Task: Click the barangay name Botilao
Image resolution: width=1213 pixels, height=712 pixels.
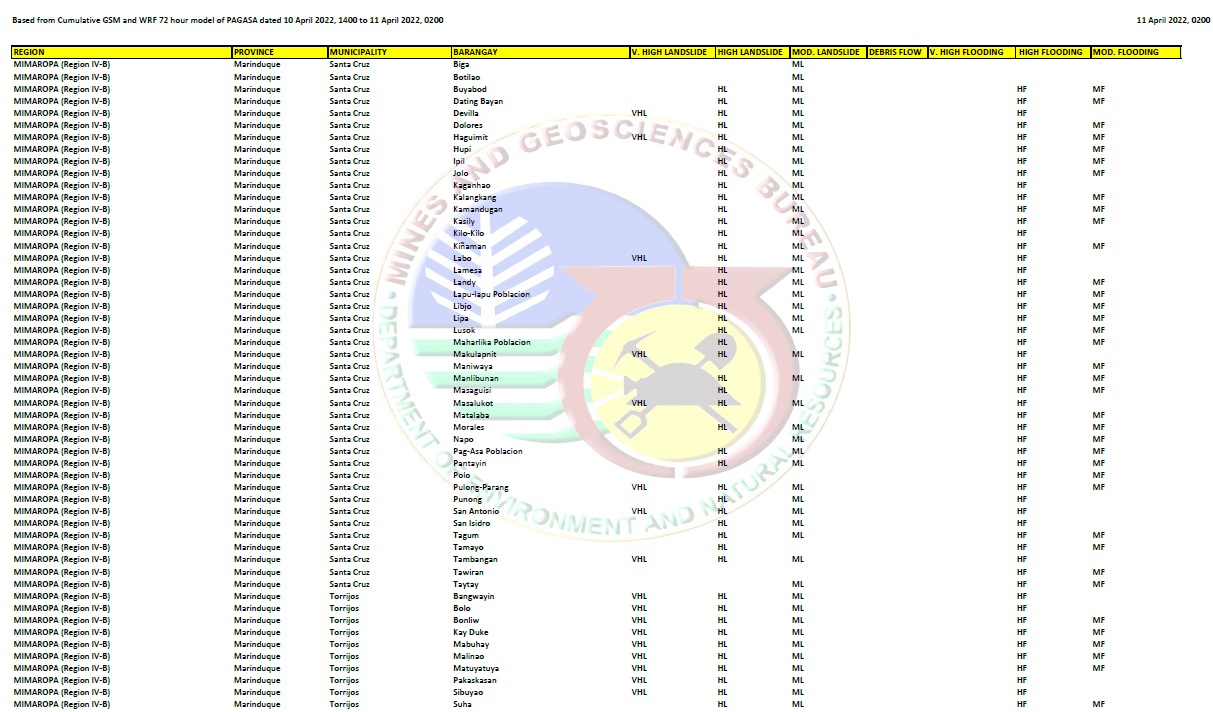Action: click(x=467, y=77)
